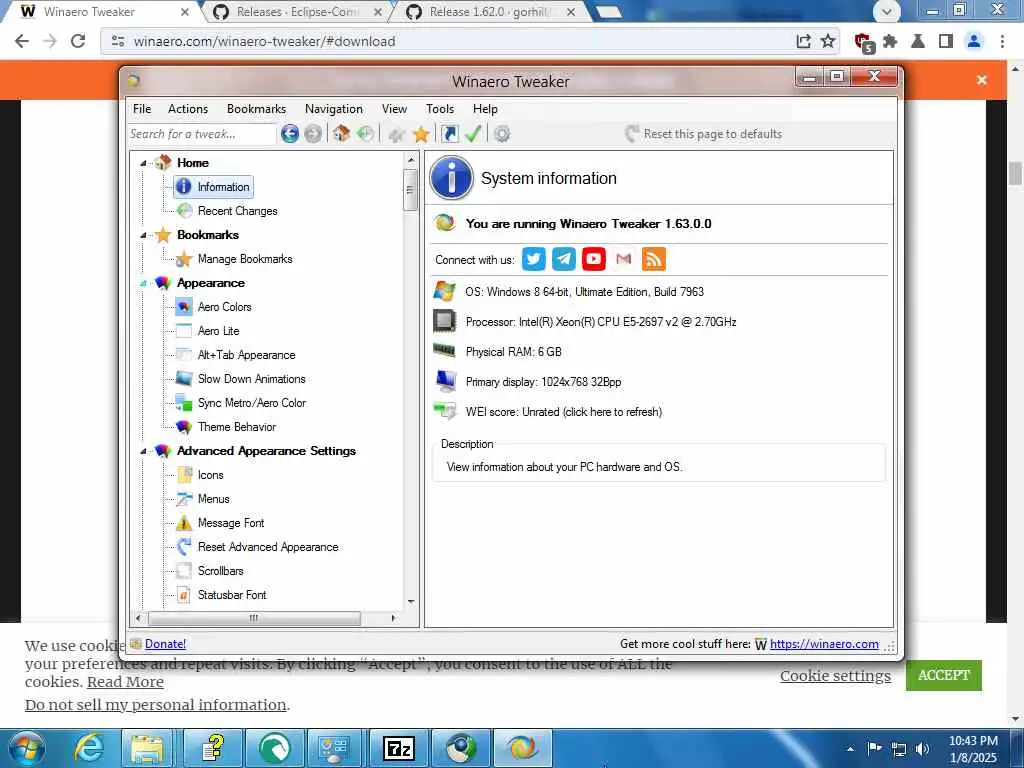
Task: Open Chrome side panel icon
Action: point(946,41)
